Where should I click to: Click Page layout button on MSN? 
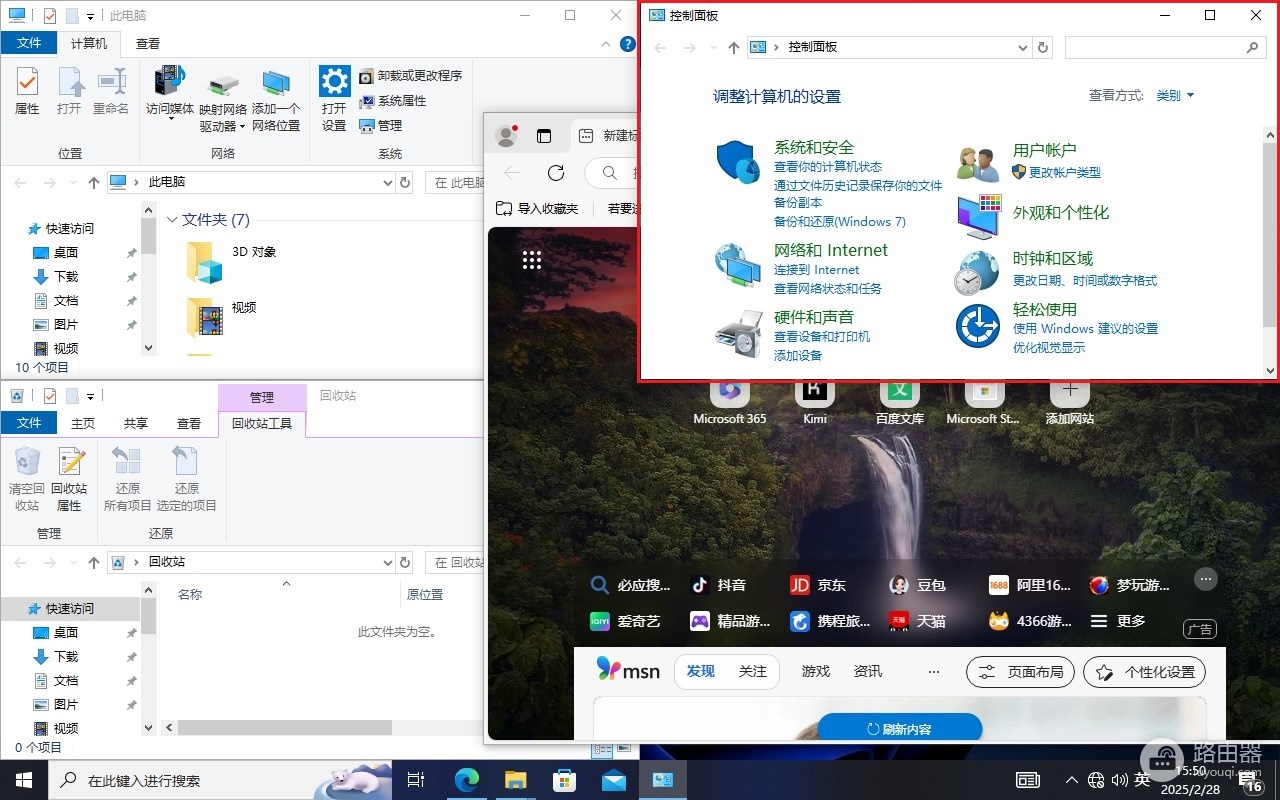[x=1020, y=672]
